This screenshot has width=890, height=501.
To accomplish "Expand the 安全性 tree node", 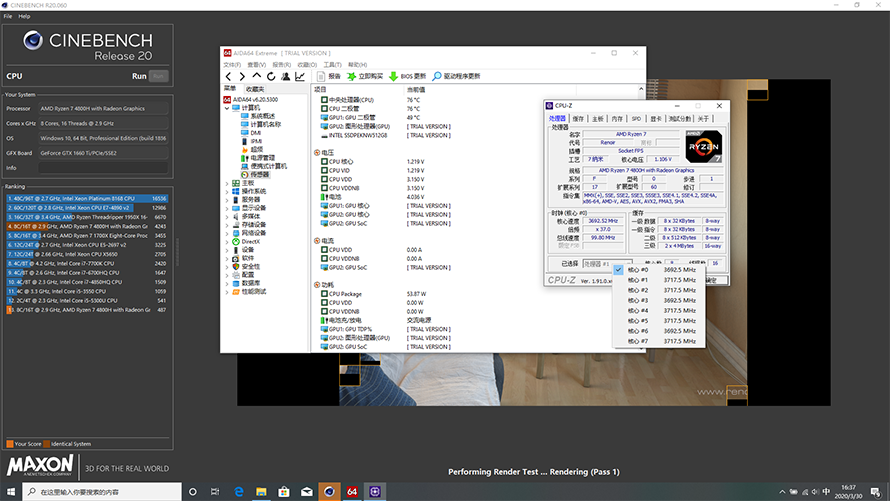I will click(227, 267).
